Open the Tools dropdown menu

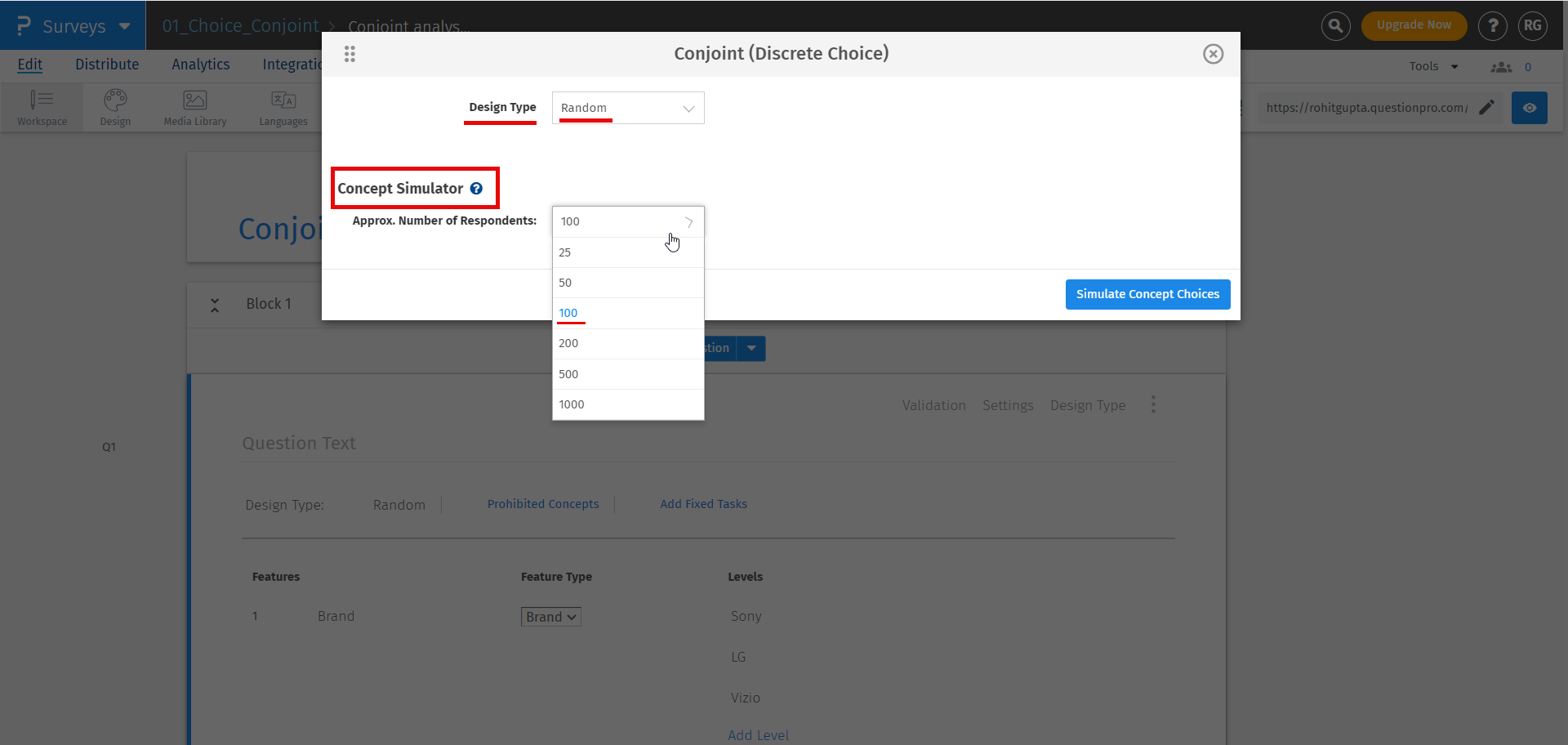point(1433,66)
